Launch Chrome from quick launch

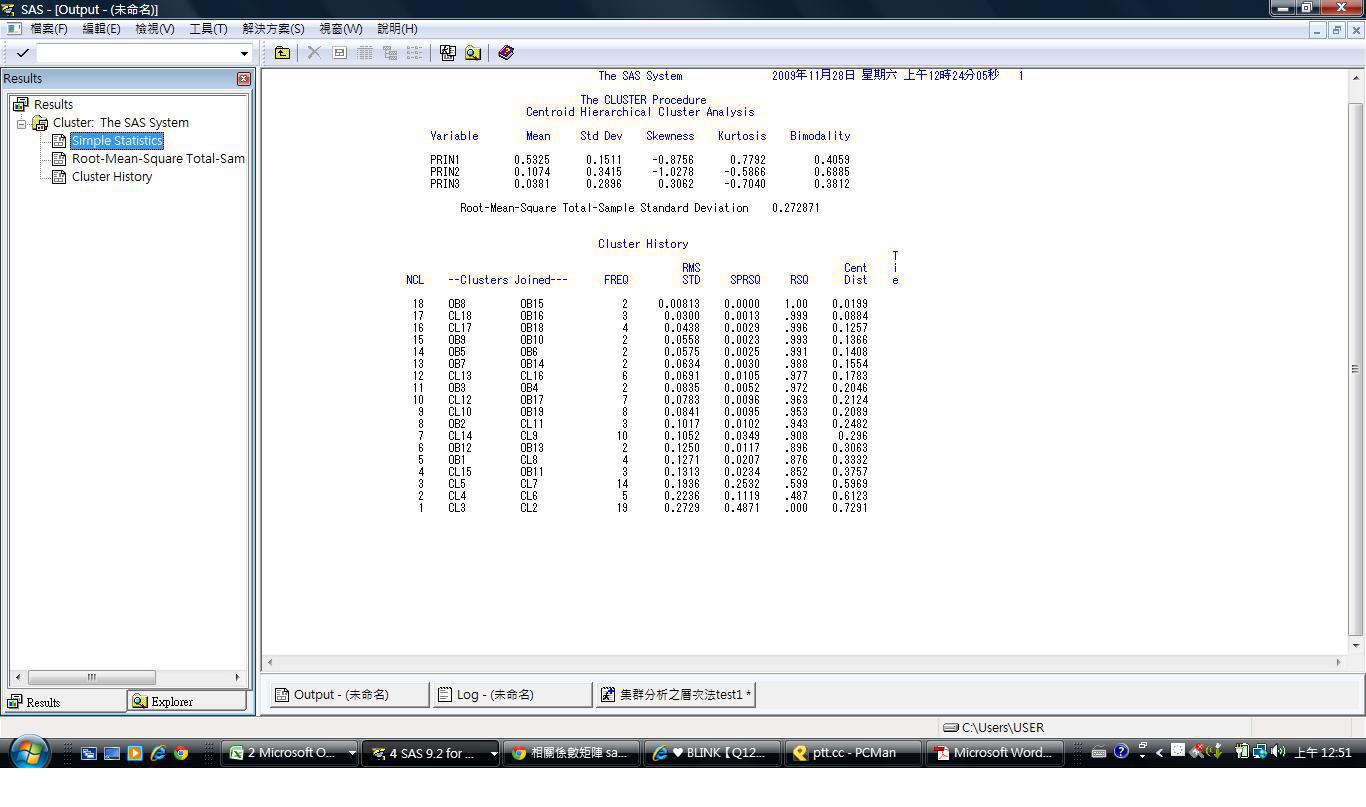click(181, 753)
